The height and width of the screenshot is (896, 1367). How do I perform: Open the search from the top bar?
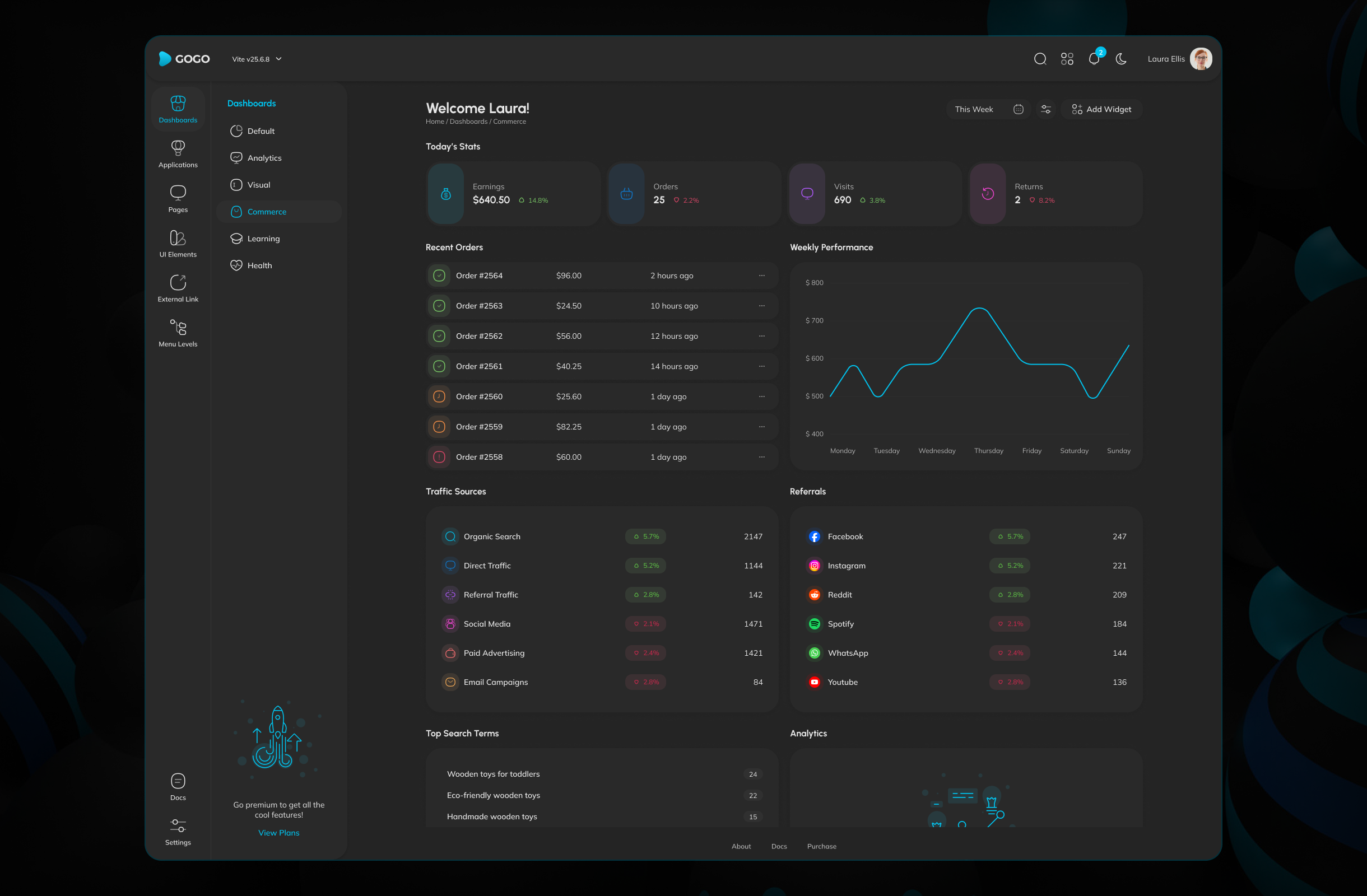(1040, 59)
